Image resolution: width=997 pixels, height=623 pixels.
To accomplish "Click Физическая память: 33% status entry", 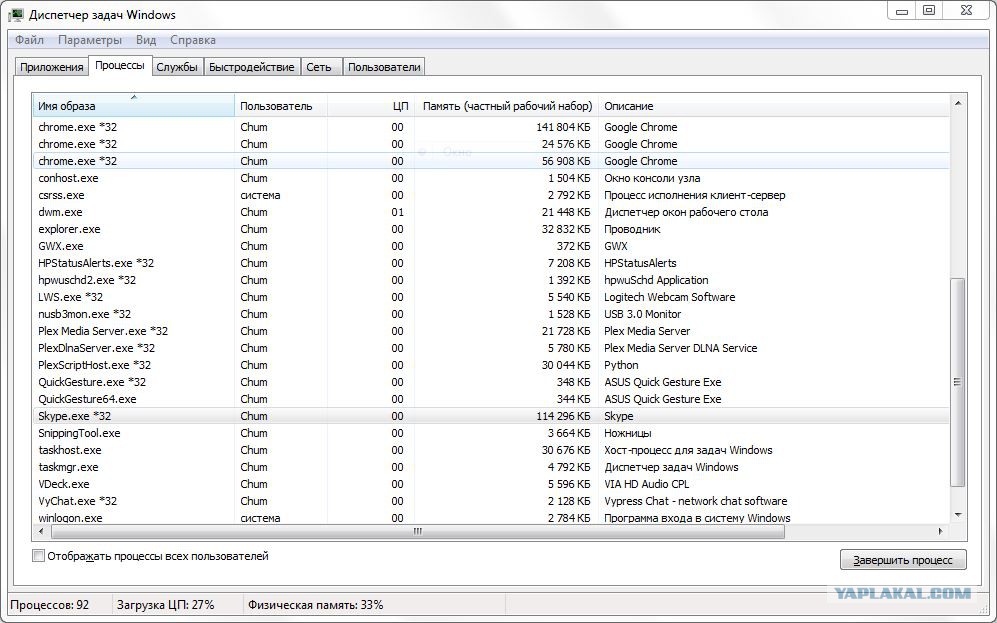I will point(315,605).
